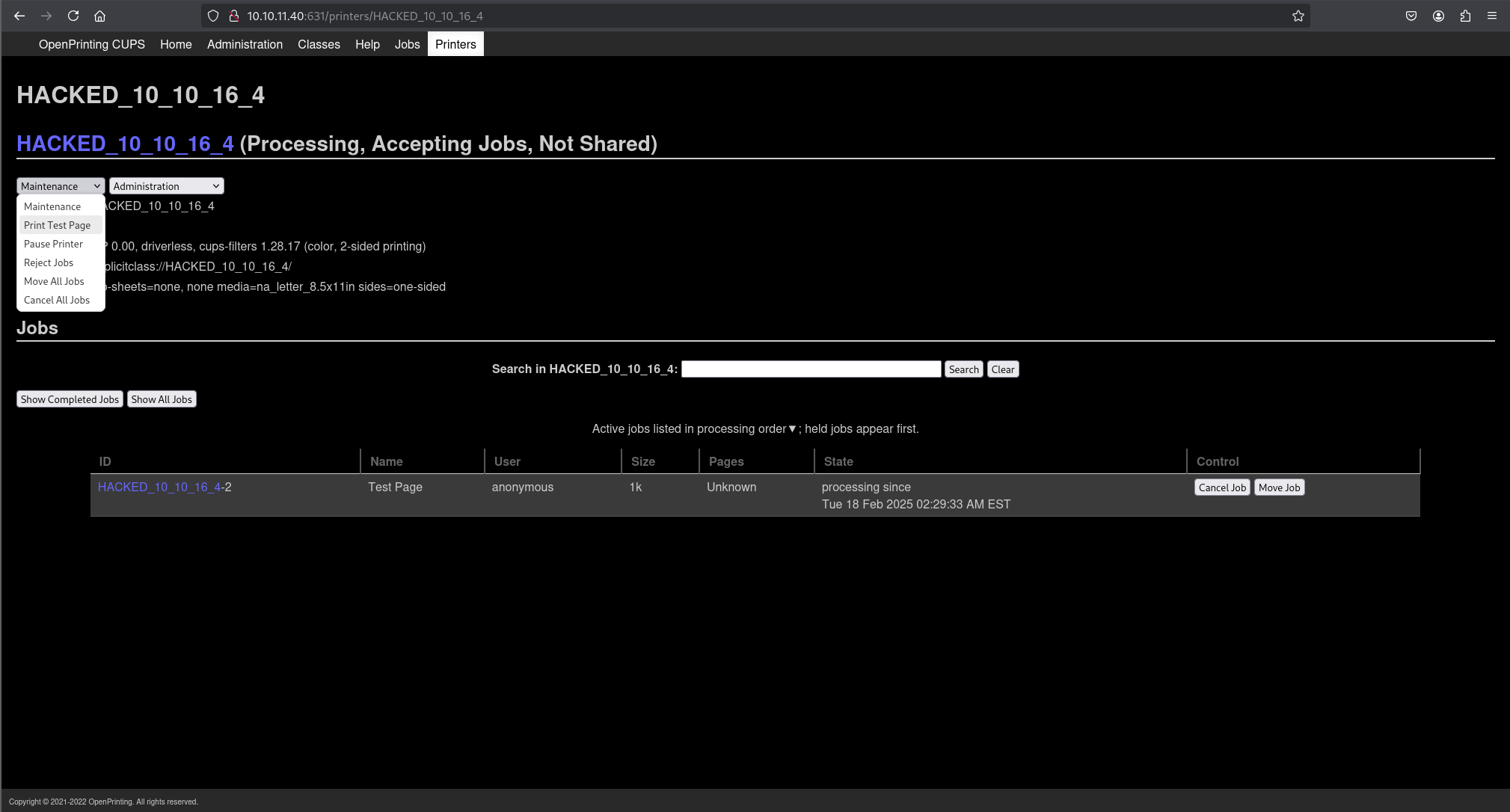The height and width of the screenshot is (812, 1510).
Task: Reload the page with refresh icon
Action: tap(73, 16)
